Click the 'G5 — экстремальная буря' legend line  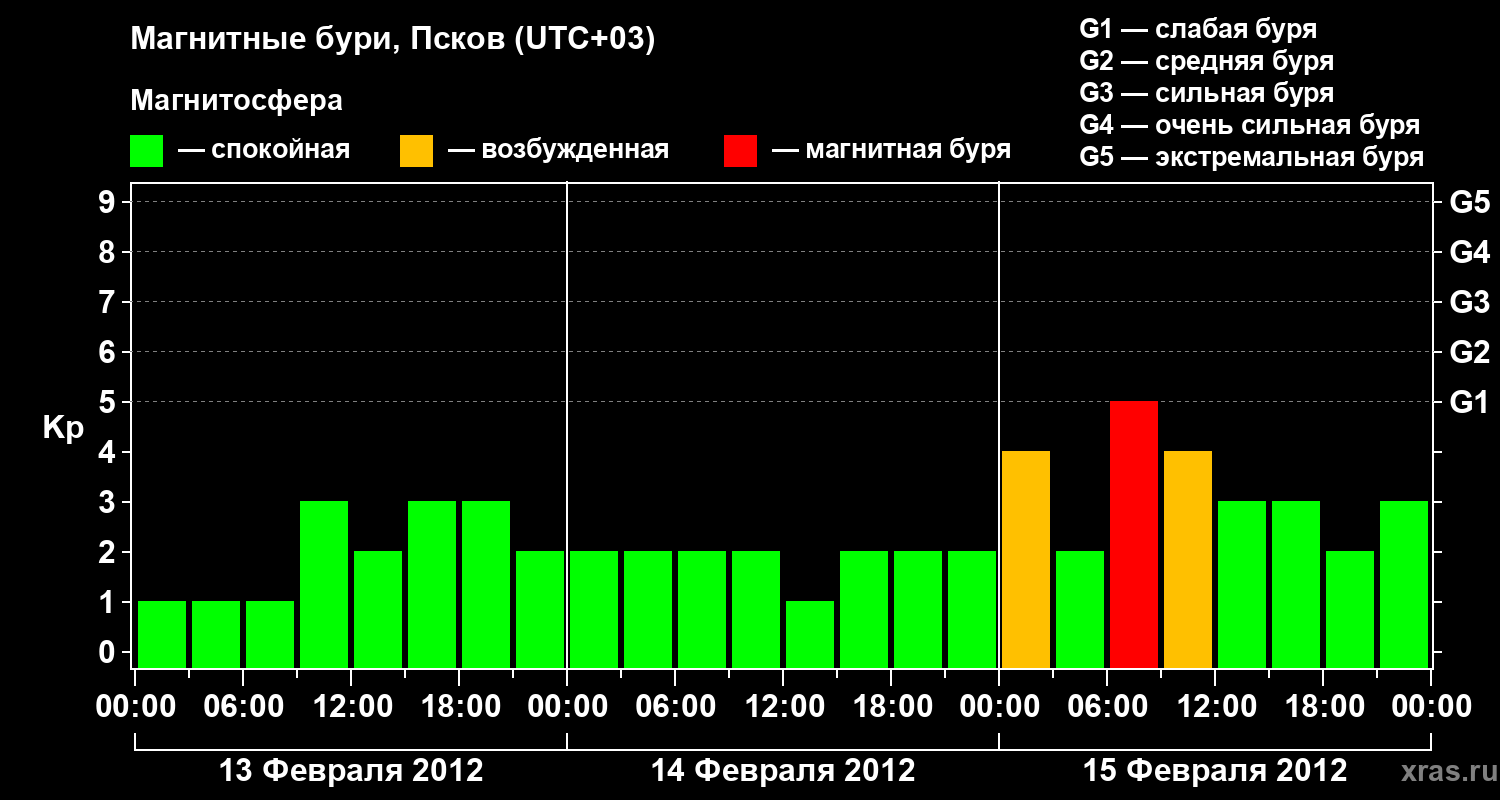coord(1252,157)
